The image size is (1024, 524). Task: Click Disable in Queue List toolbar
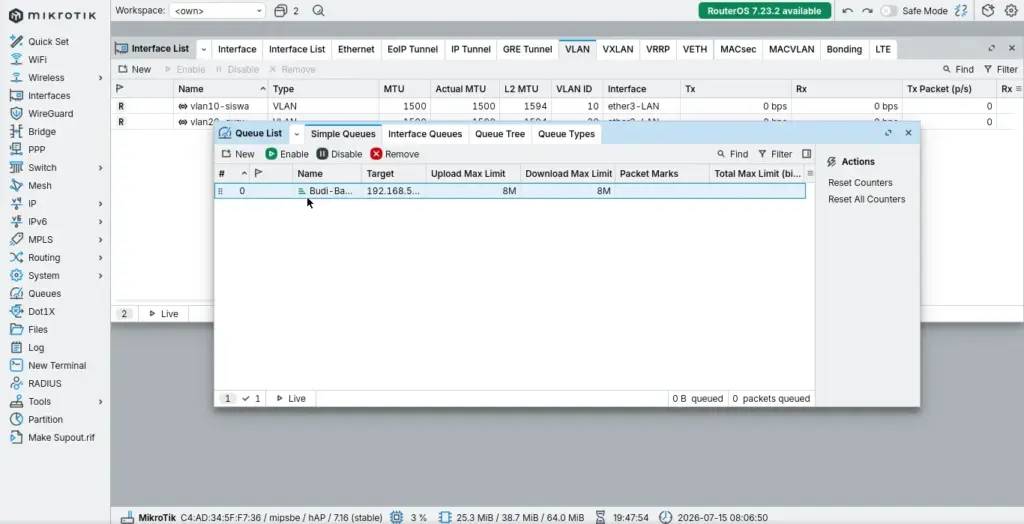[339, 154]
